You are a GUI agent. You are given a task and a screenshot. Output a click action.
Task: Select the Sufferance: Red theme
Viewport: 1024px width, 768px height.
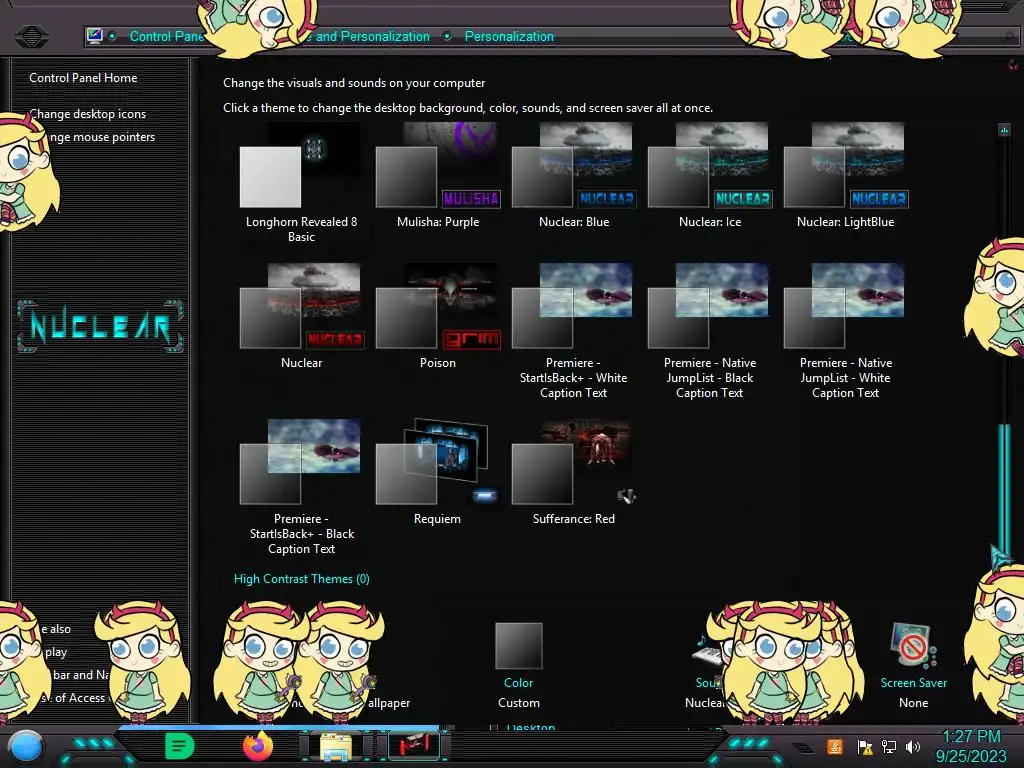[x=573, y=473]
